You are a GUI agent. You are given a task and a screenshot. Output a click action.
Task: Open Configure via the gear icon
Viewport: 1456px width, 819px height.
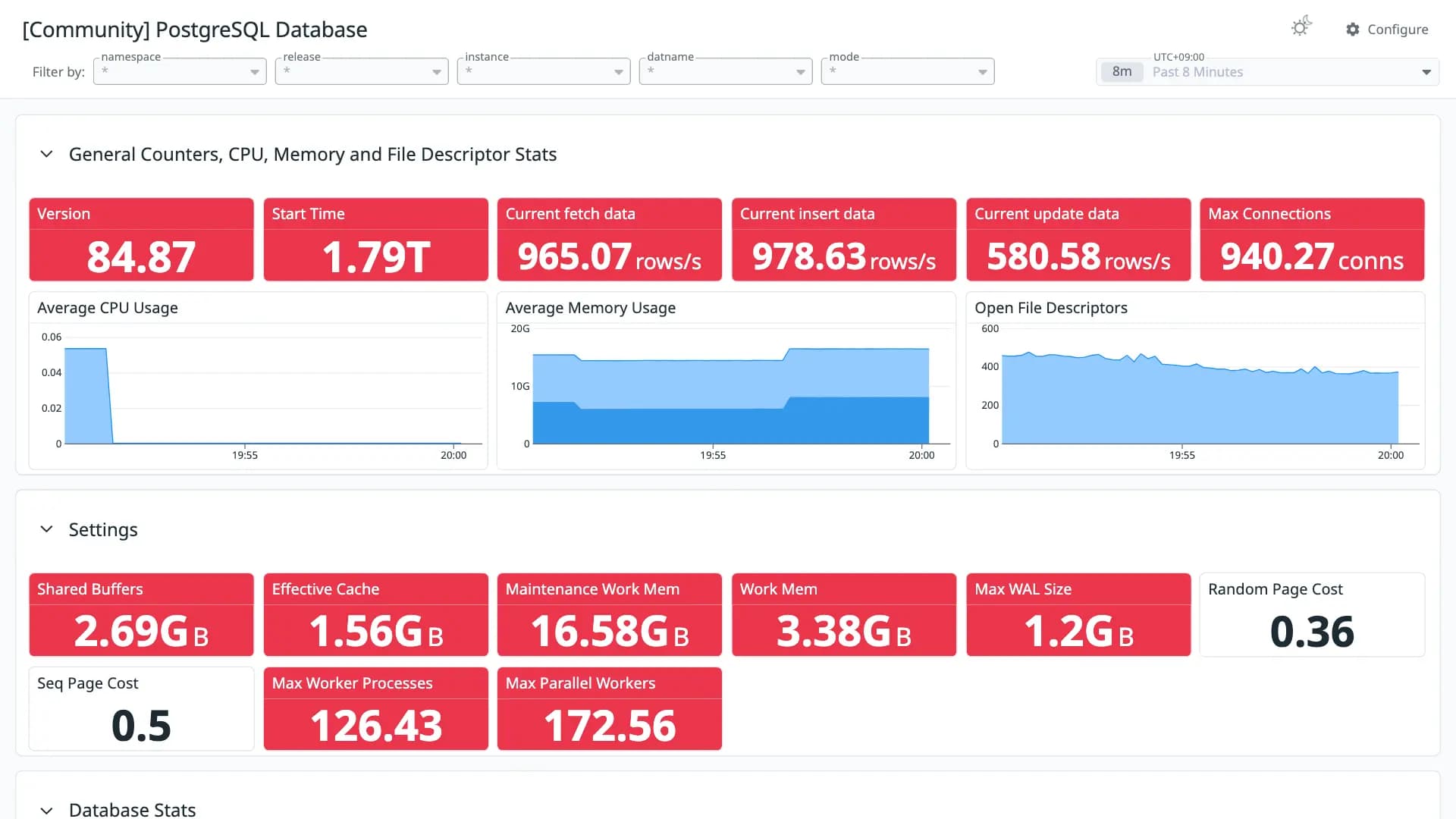pos(1353,29)
